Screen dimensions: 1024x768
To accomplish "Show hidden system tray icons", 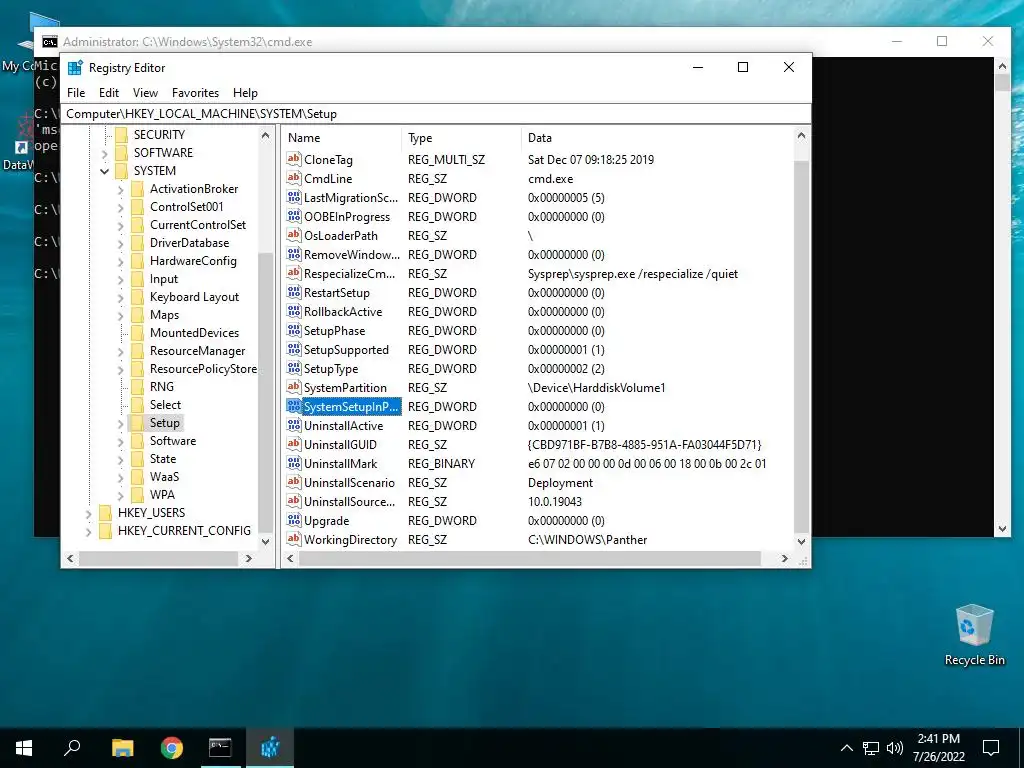I will 846,748.
